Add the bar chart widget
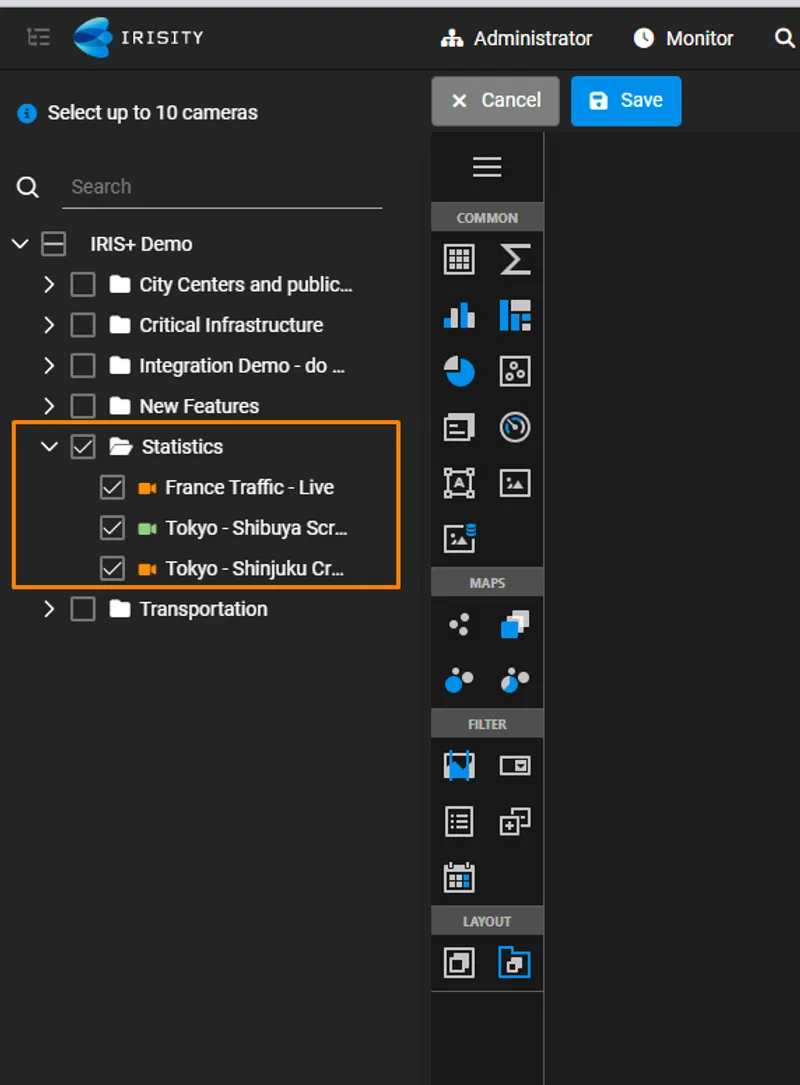800x1085 pixels. (458, 315)
